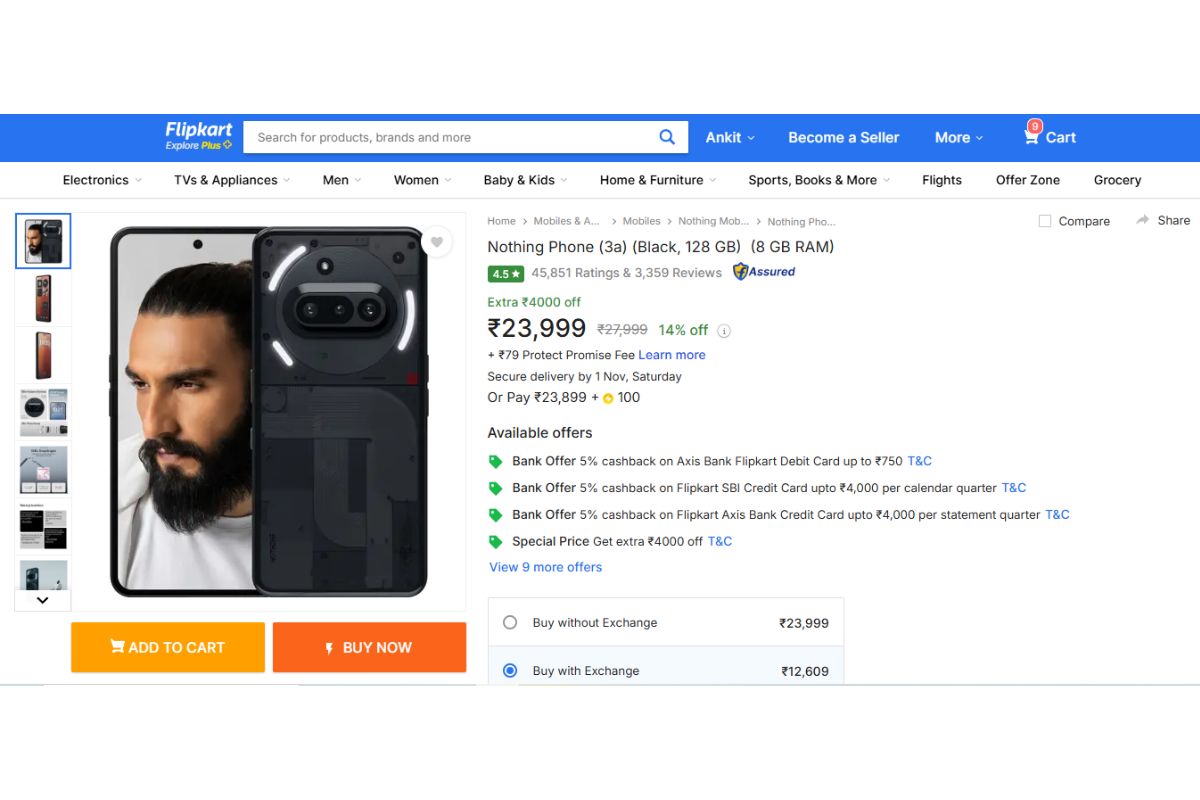Viewport: 1200px width, 800px height.
Task: Click the Flipkart Assured badge
Action: pos(764,272)
